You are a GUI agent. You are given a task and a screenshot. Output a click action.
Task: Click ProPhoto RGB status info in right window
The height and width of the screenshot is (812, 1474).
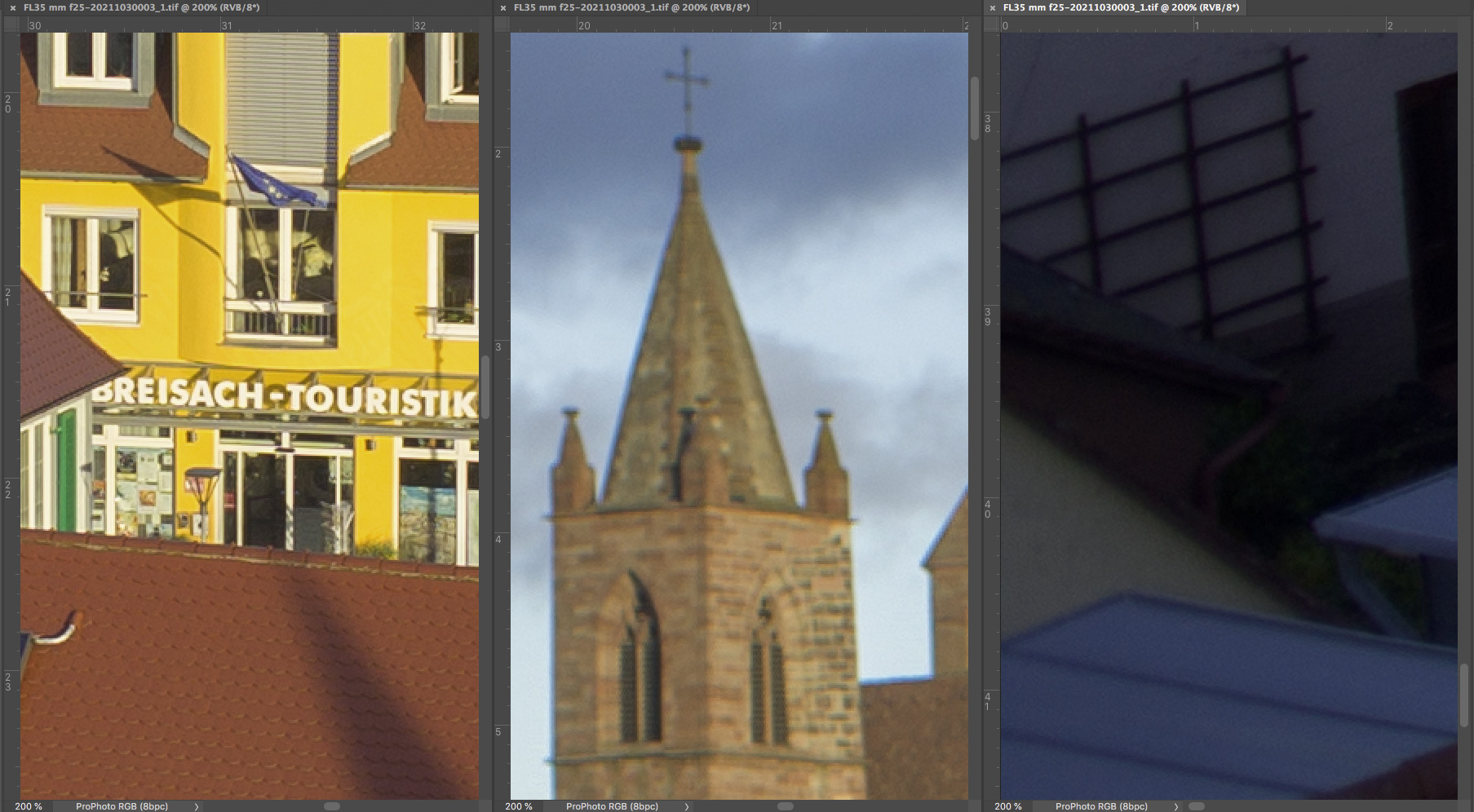tap(1101, 806)
